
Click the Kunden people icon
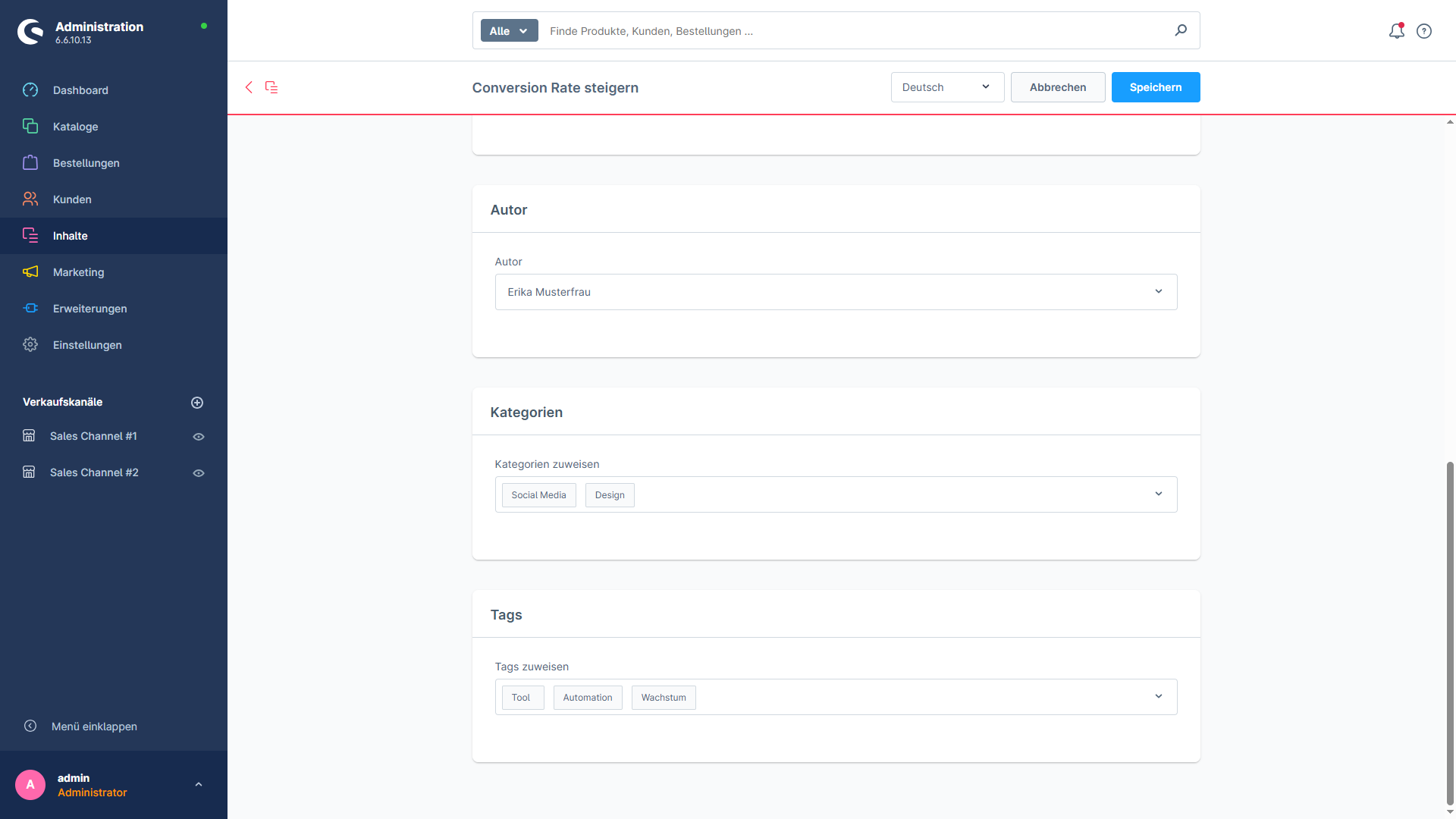[x=30, y=199]
